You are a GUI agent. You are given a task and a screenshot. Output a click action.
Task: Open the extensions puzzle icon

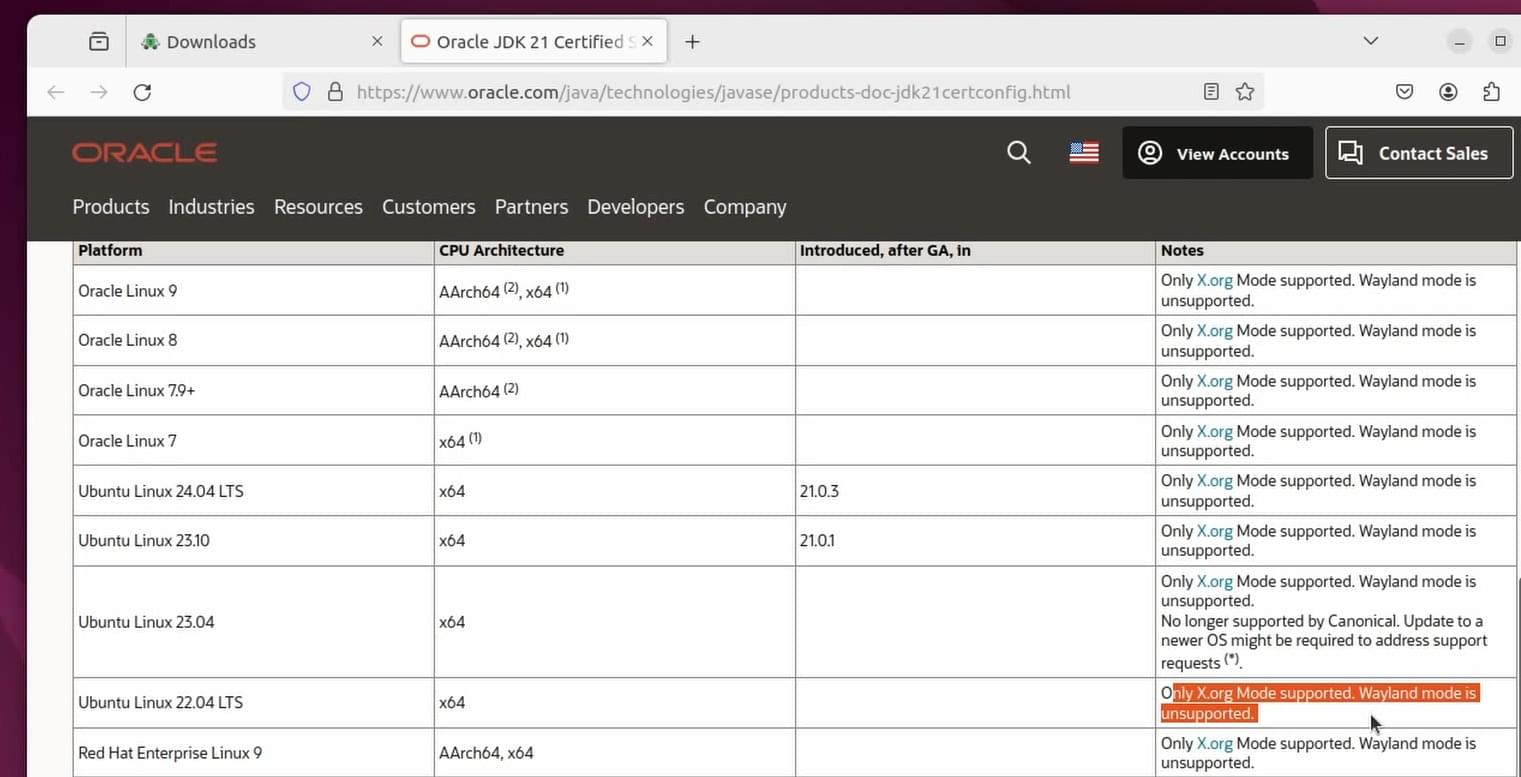point(1491,92)
